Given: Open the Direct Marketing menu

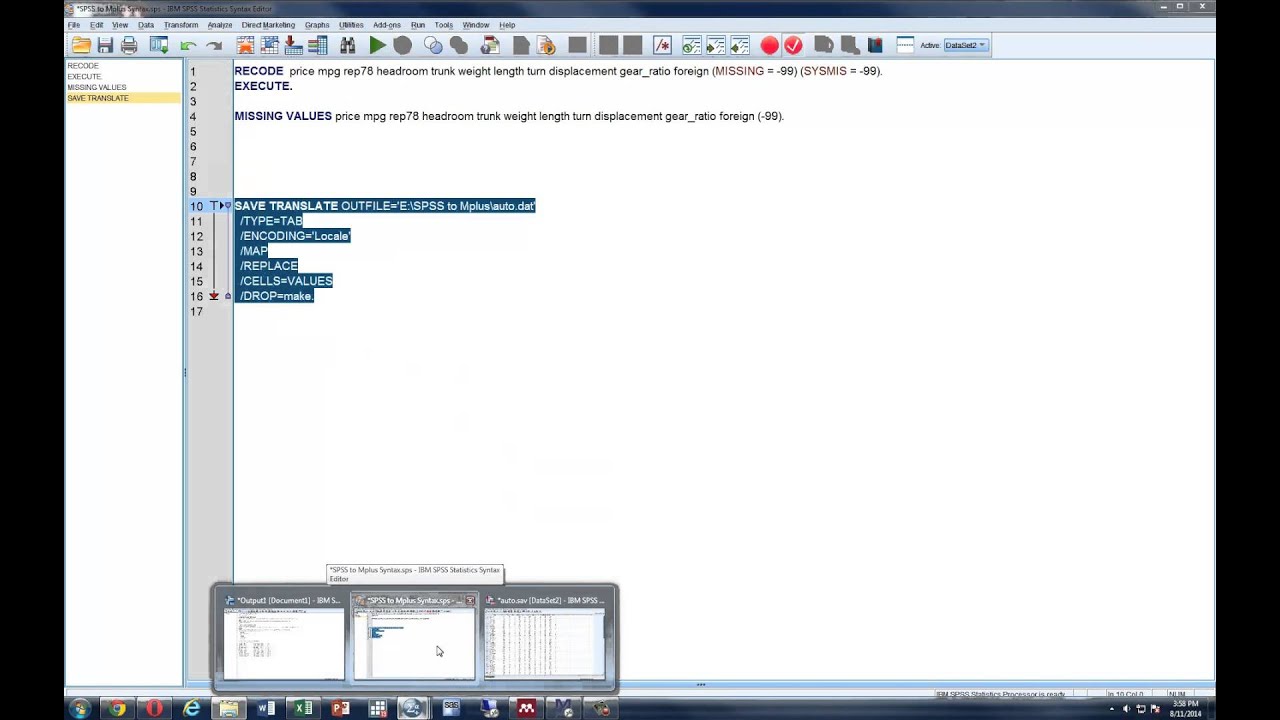Looking at the screenshot, I should click(x=268, y=25).
